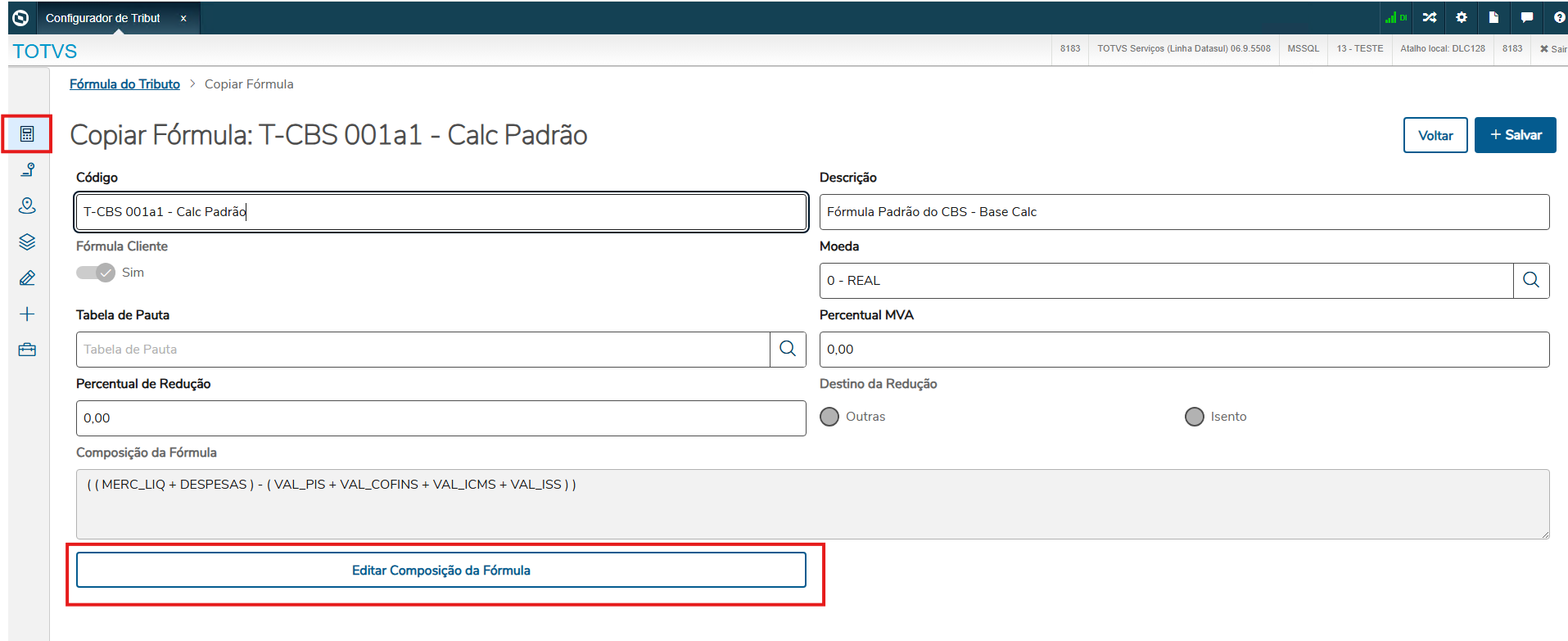Focus the Código input field
This screenshot has width=1568, height=641.
tap(441, 212)
